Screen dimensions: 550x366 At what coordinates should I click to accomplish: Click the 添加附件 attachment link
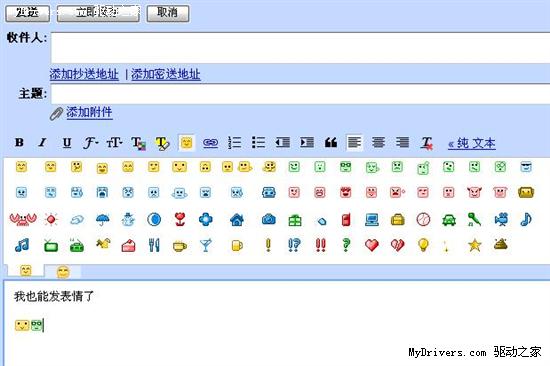click(x=89, y=113)
